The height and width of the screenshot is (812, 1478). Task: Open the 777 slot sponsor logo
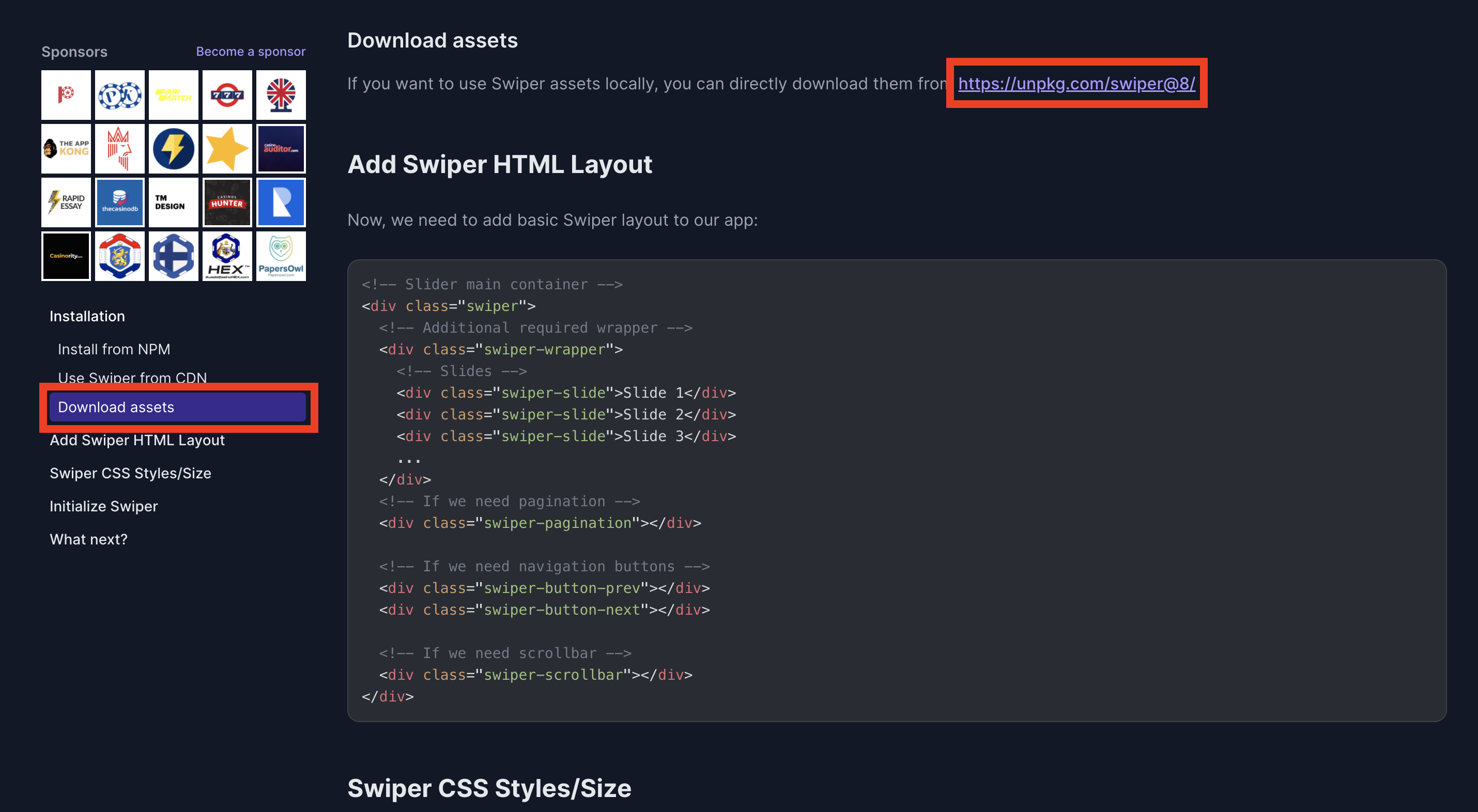tap(227, 95)
